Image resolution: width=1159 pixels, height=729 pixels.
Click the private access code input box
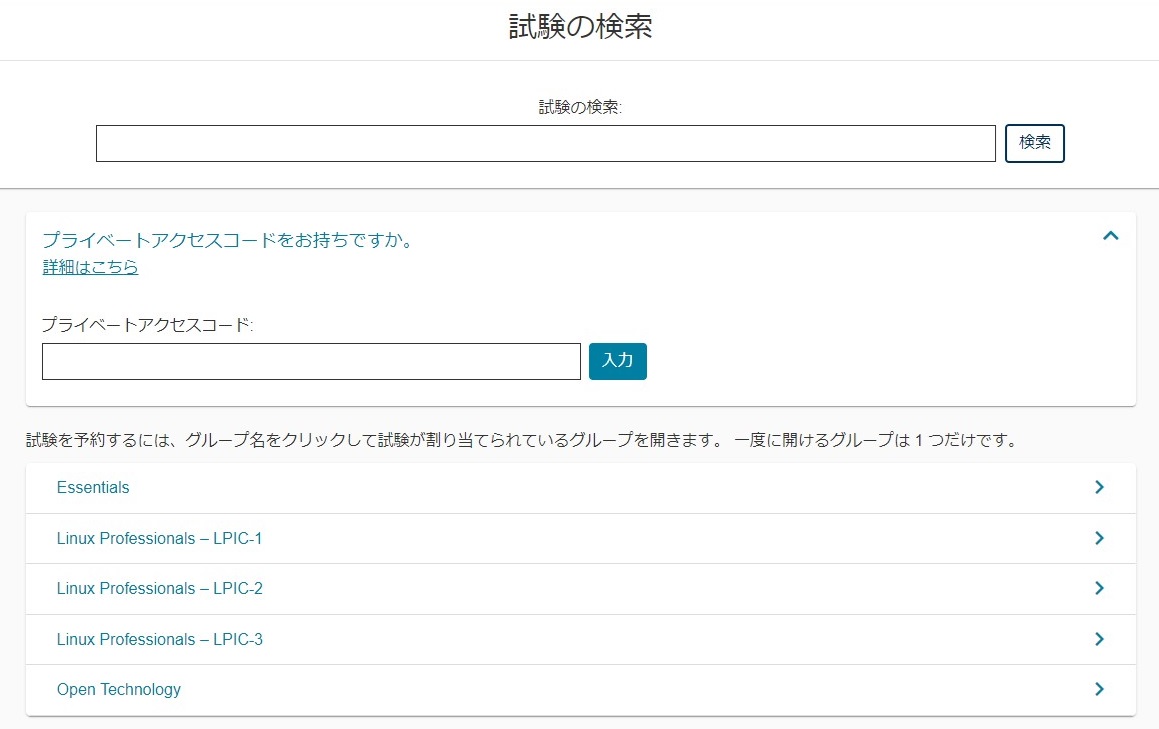[310, 361]
